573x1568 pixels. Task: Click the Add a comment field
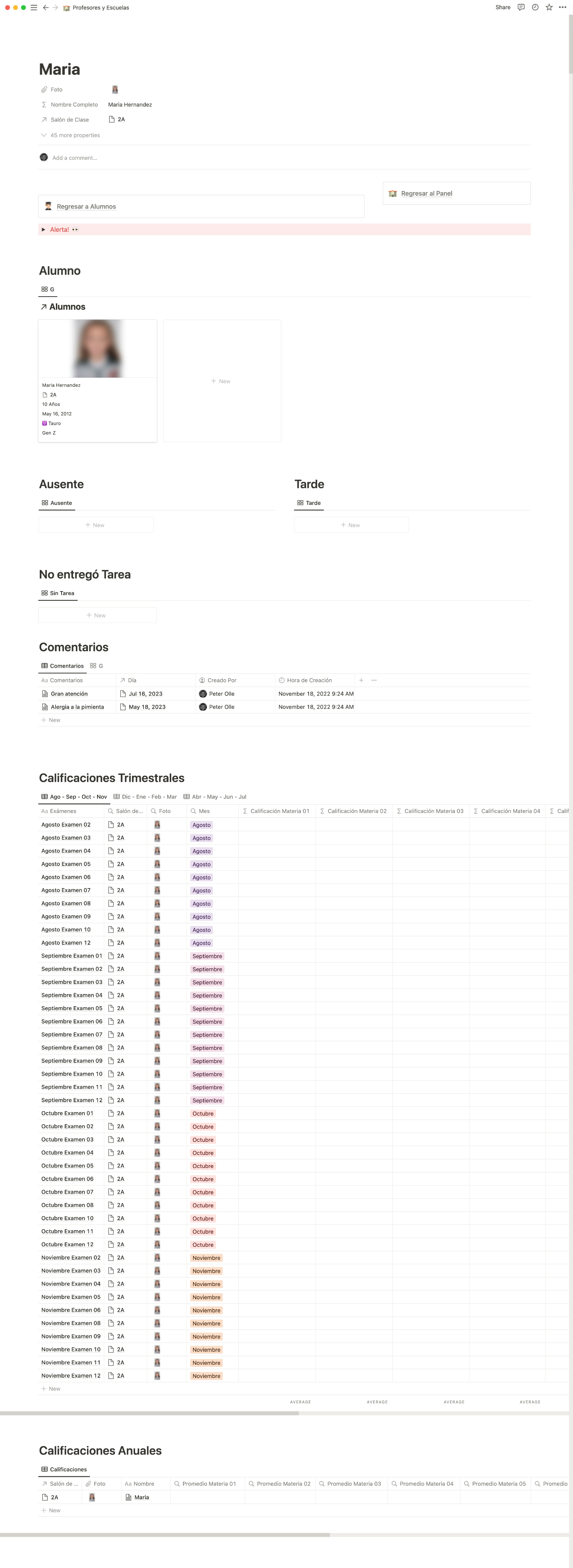tap(75, 158)
